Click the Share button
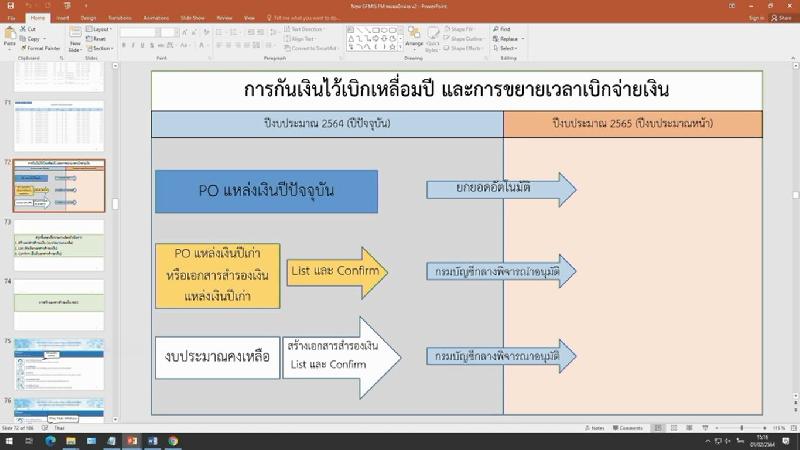The height and width of the screenshot is (450, 800). [x=780, y=17]
